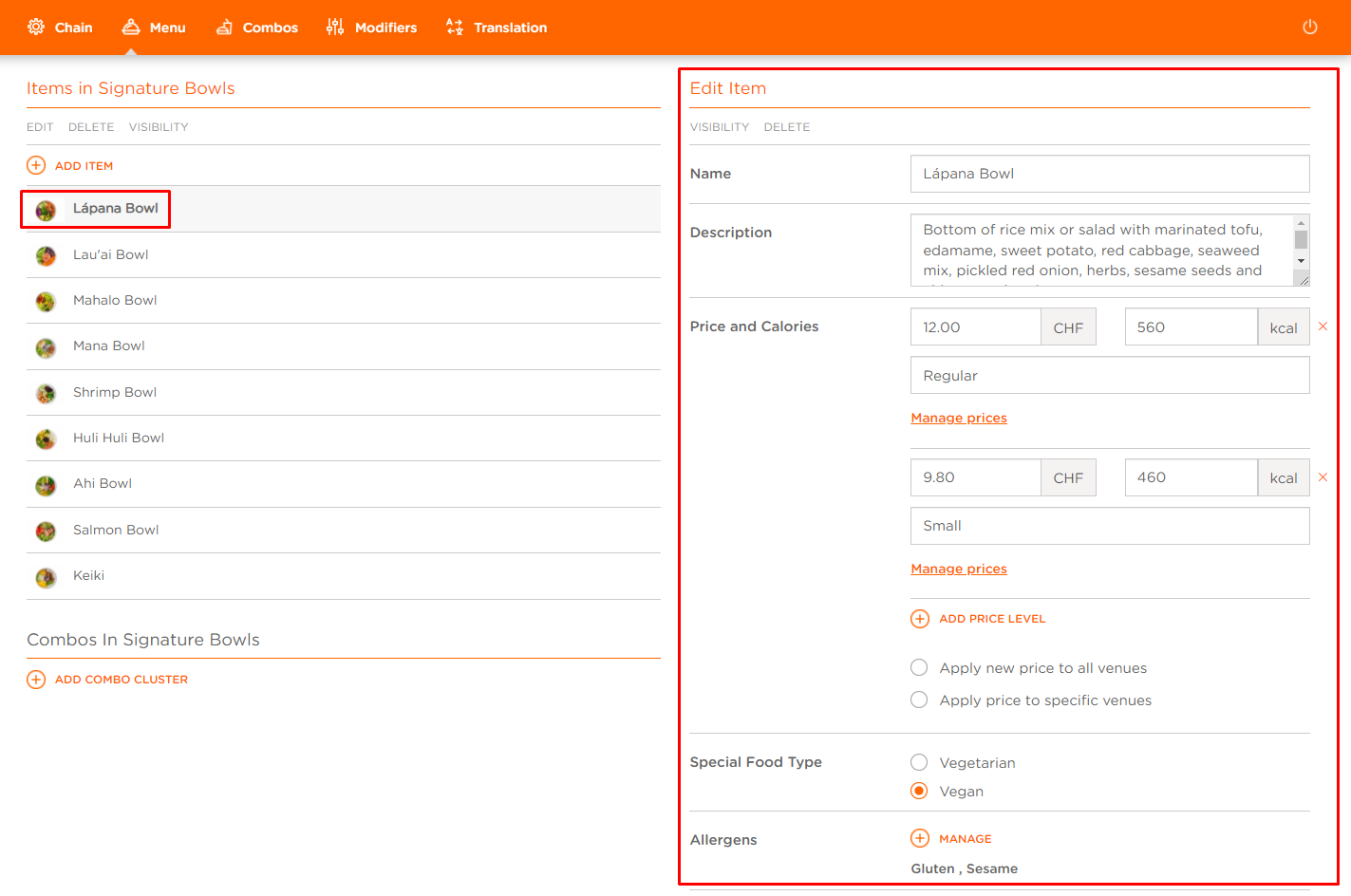The width and height of the screenshot is (1351, 896).
Task: Click the plus icon beside Add Item
Action: pos(36,165)
